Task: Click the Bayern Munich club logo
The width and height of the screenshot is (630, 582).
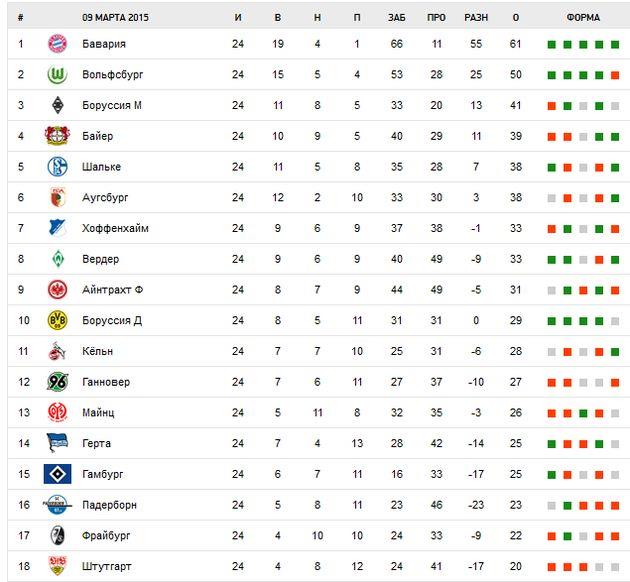Action: 56,44
